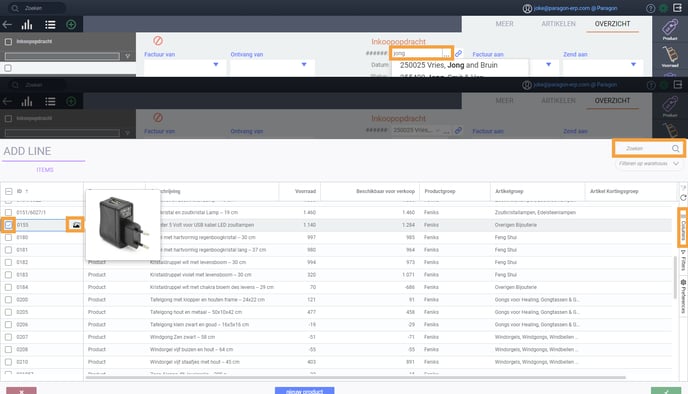This screenshot has width=688, height=394.
Task: Expand the Filteren op warehouse dropdown
Action: point(648,164)
